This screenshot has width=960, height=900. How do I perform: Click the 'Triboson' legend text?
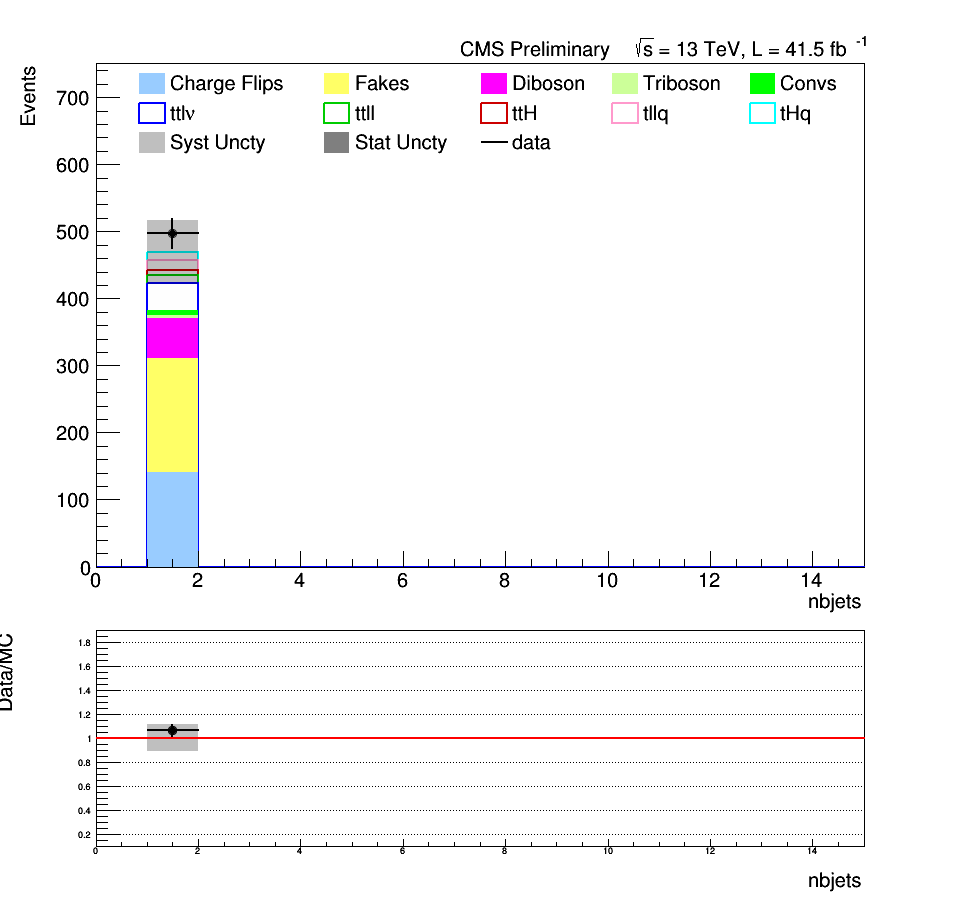[x=681, y=83]
